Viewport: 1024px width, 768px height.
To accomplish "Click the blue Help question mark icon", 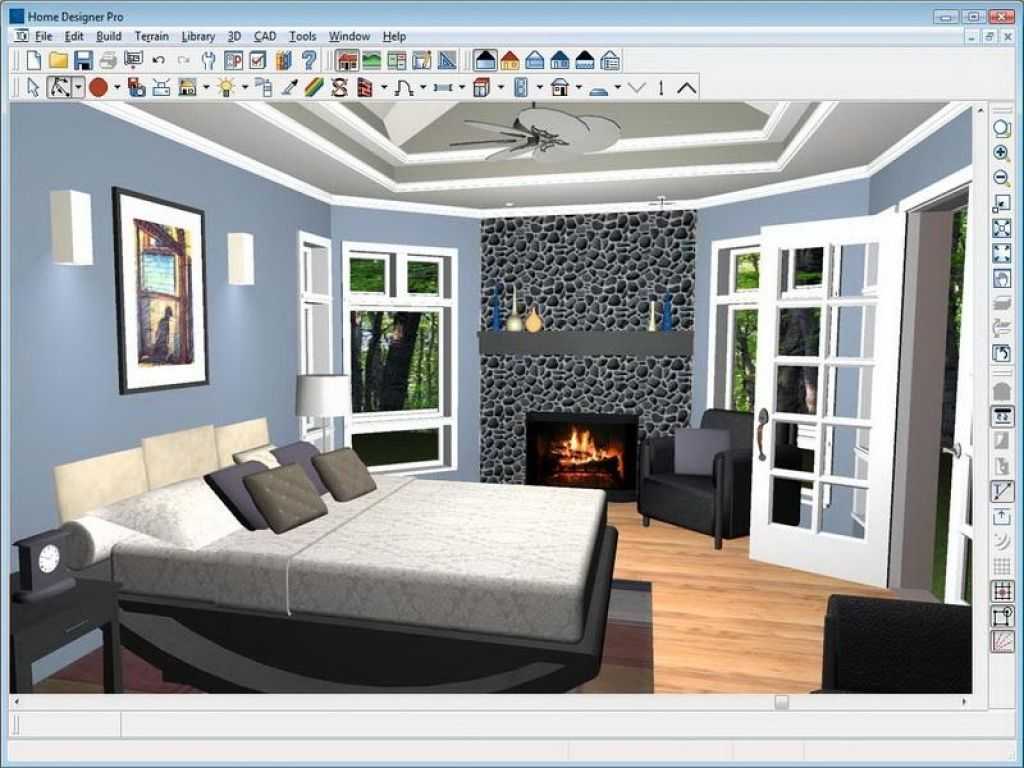I will [x=309, y=61].
